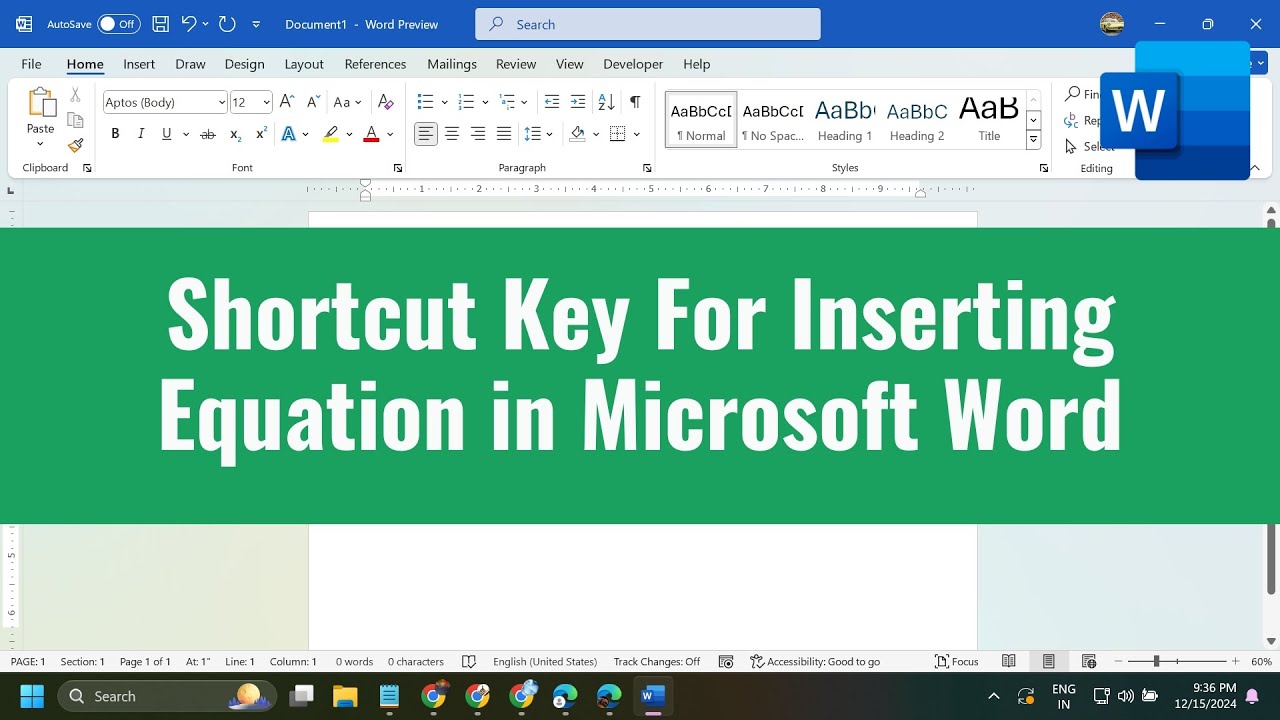Decrease font size with the shrink icon
The image size is (1280, 720).
click(313, 102)
